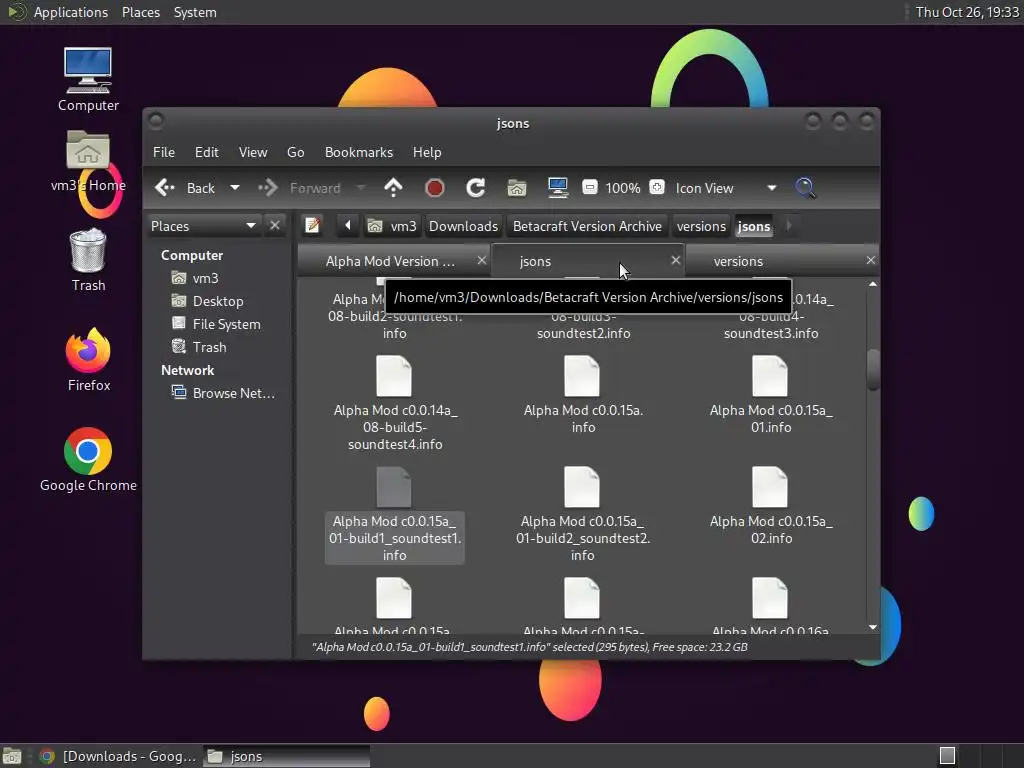Zoom in with the plus button
The image size is (1024, 768).
(657, 187)
